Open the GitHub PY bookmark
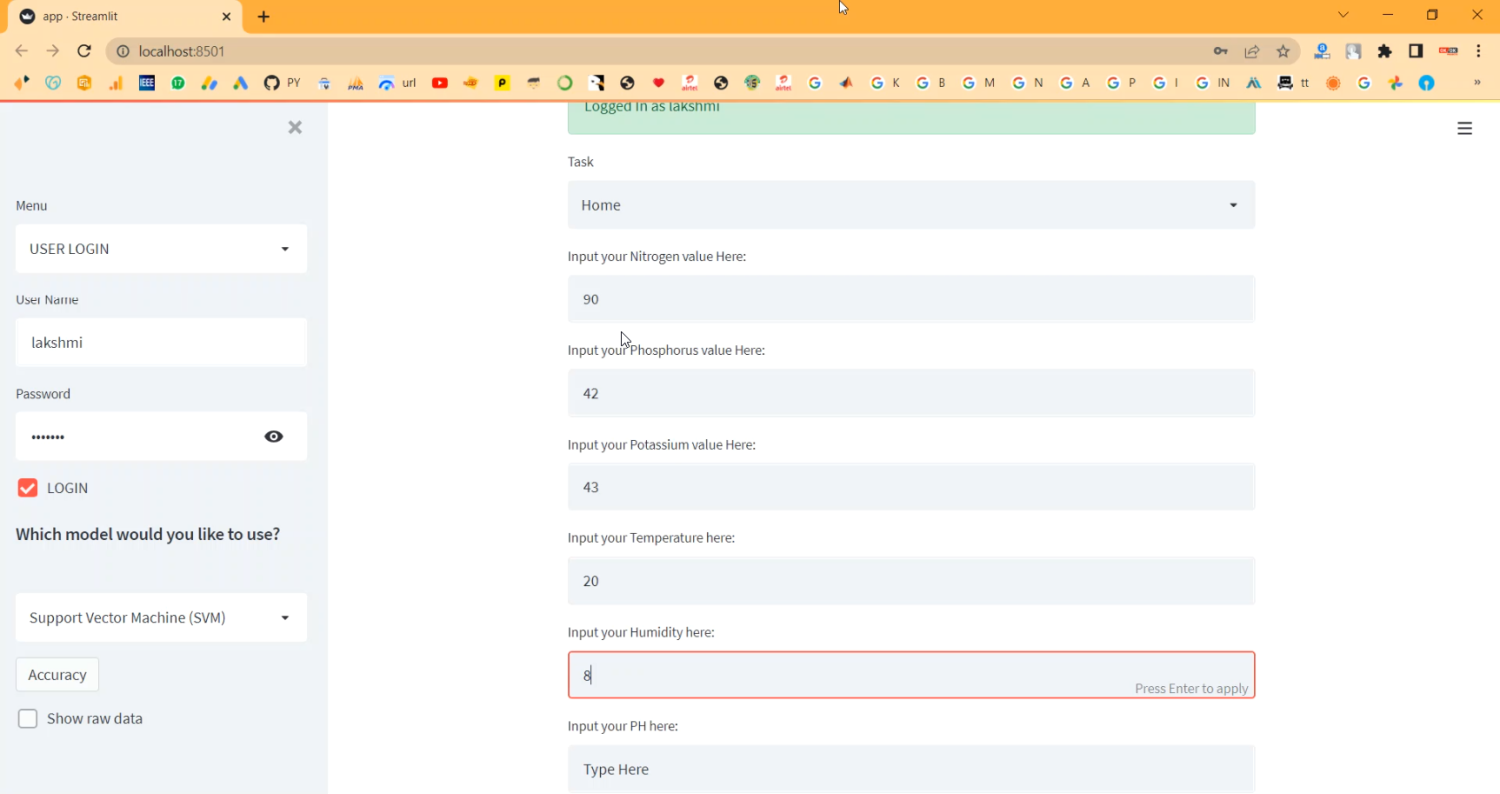 pos(282,83)
